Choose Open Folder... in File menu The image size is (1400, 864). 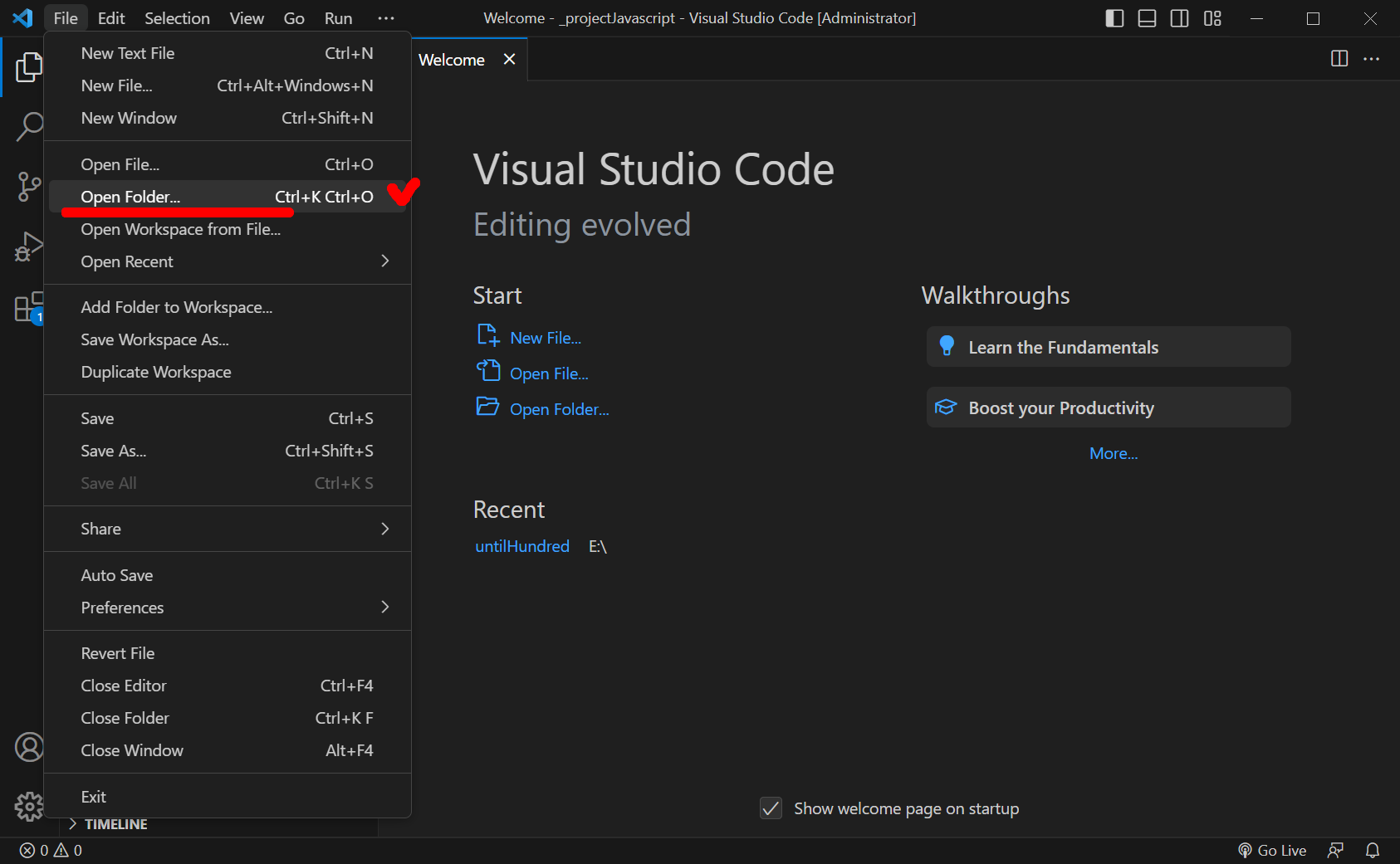point(228,197)
